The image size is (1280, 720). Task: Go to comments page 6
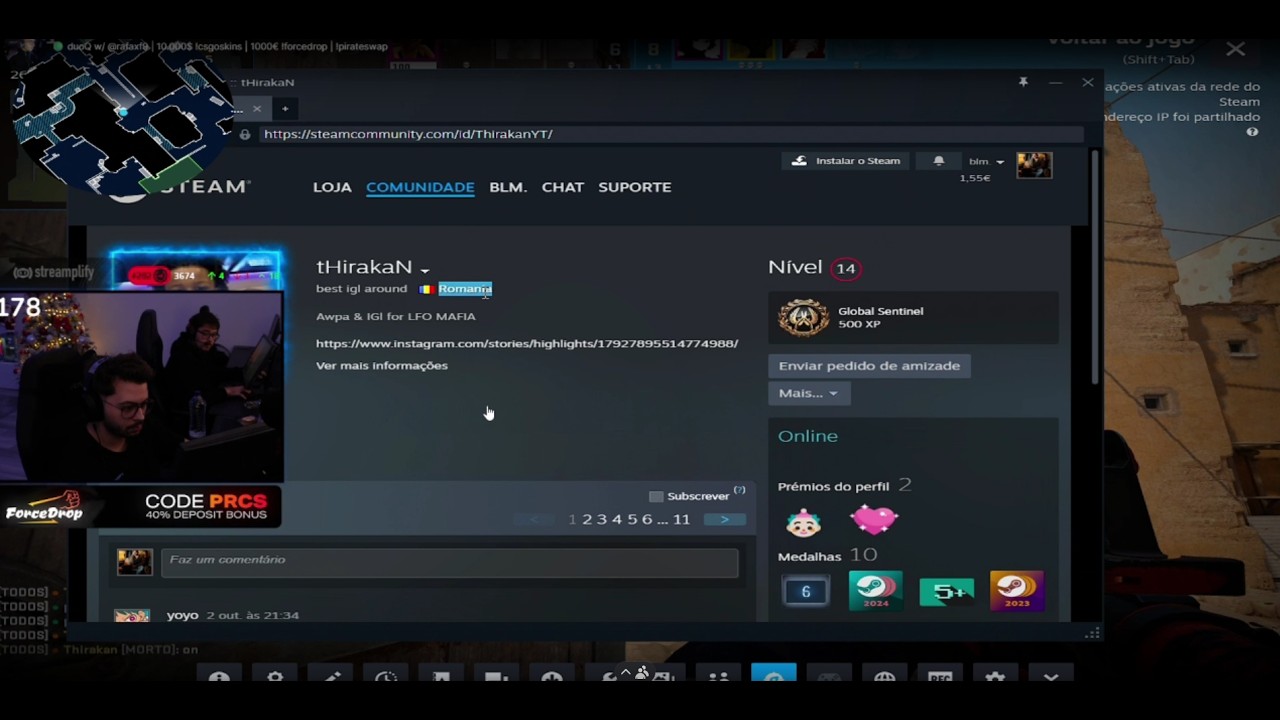tap(647, 520)
